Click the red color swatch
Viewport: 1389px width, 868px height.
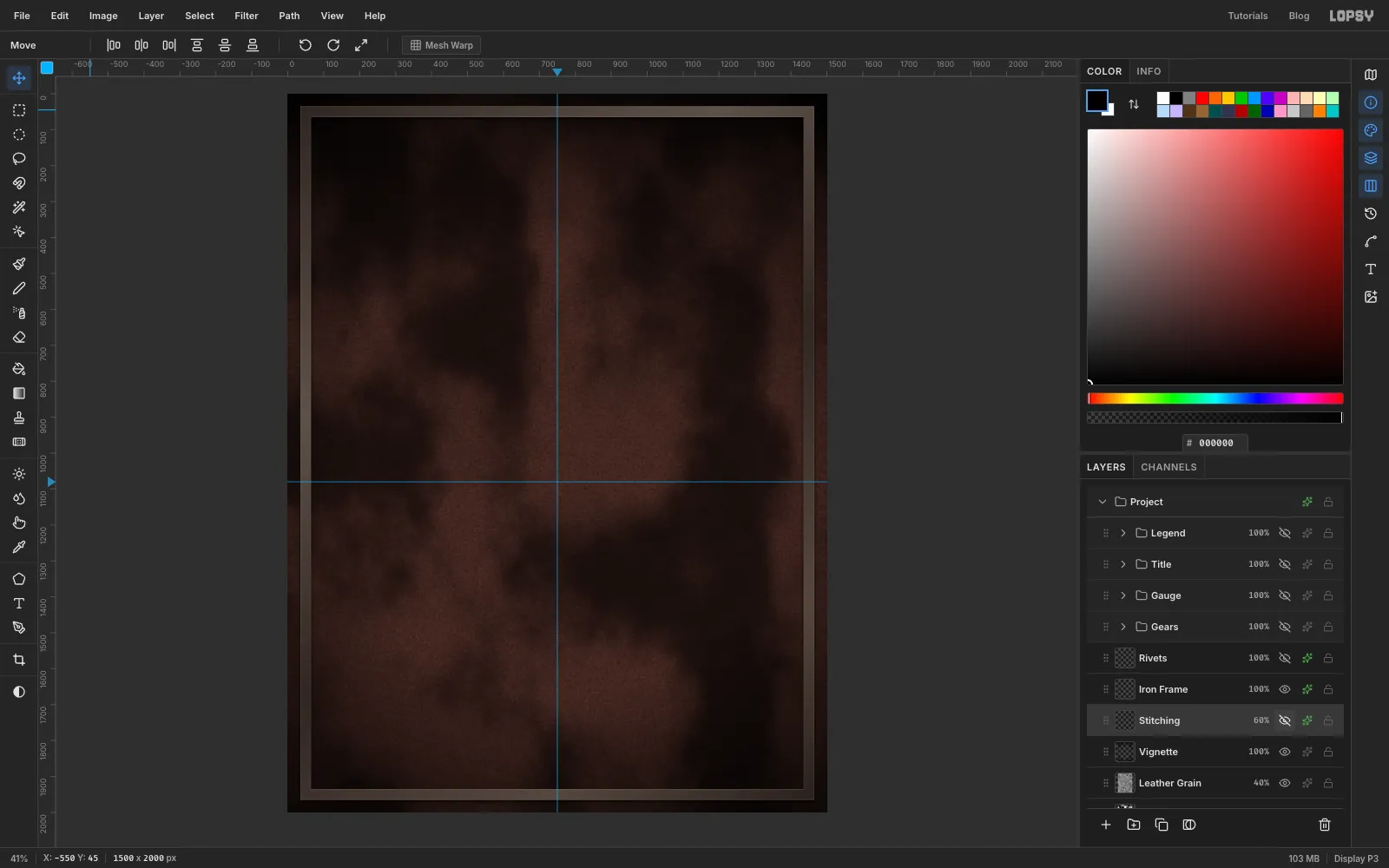tap(1202, 98)
